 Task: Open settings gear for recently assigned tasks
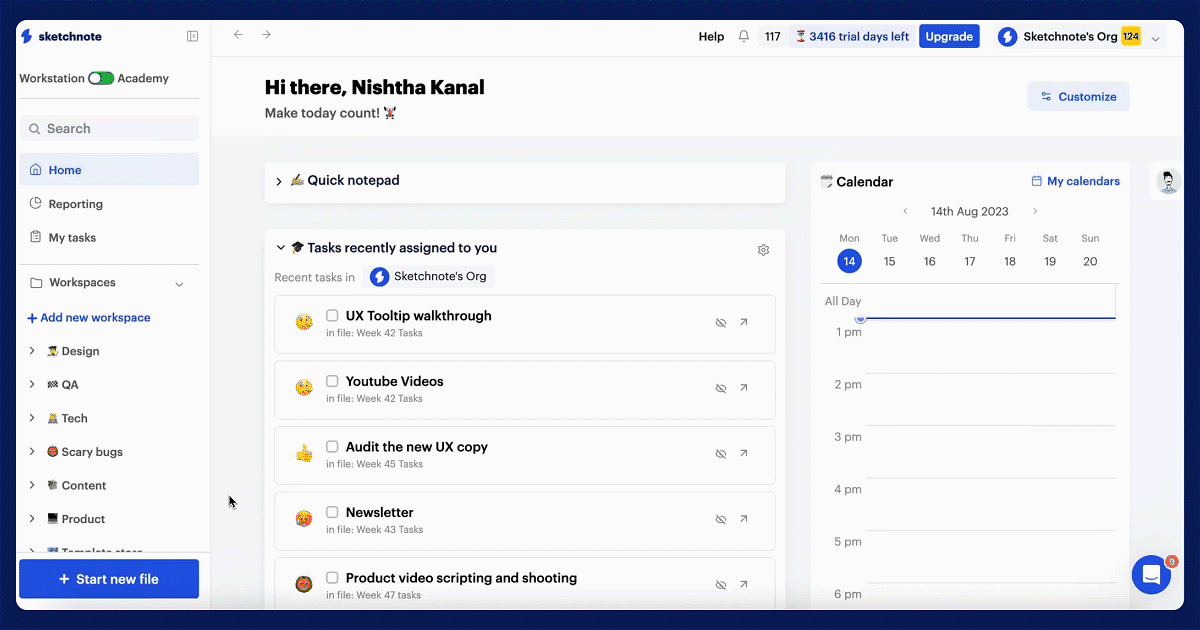[763, 250]
